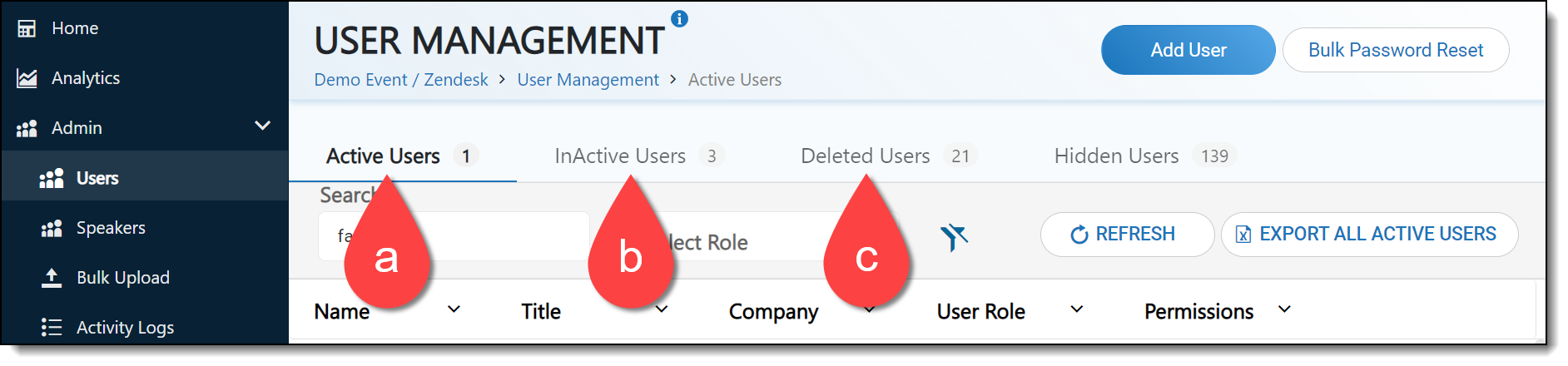
Task: Click the info icon beside User Management title
Action: coord(679,18)
